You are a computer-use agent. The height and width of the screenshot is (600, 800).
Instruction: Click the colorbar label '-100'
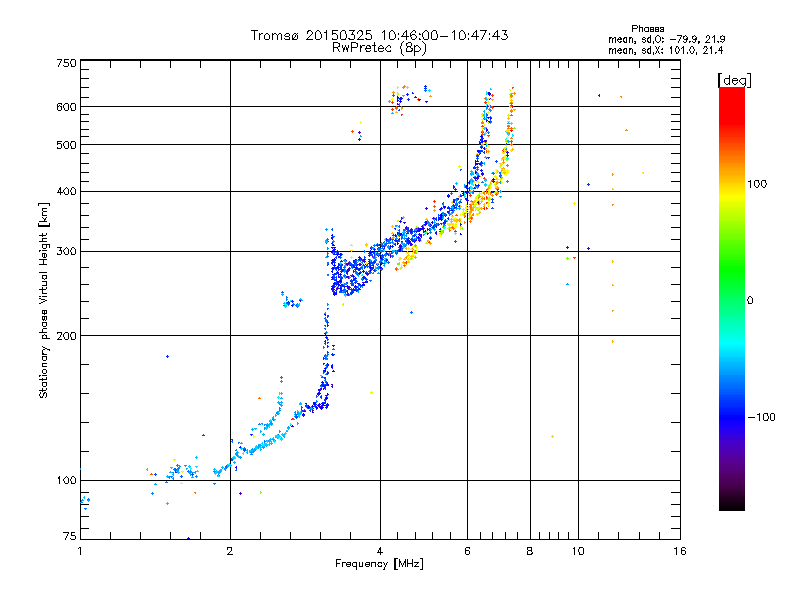761,417
